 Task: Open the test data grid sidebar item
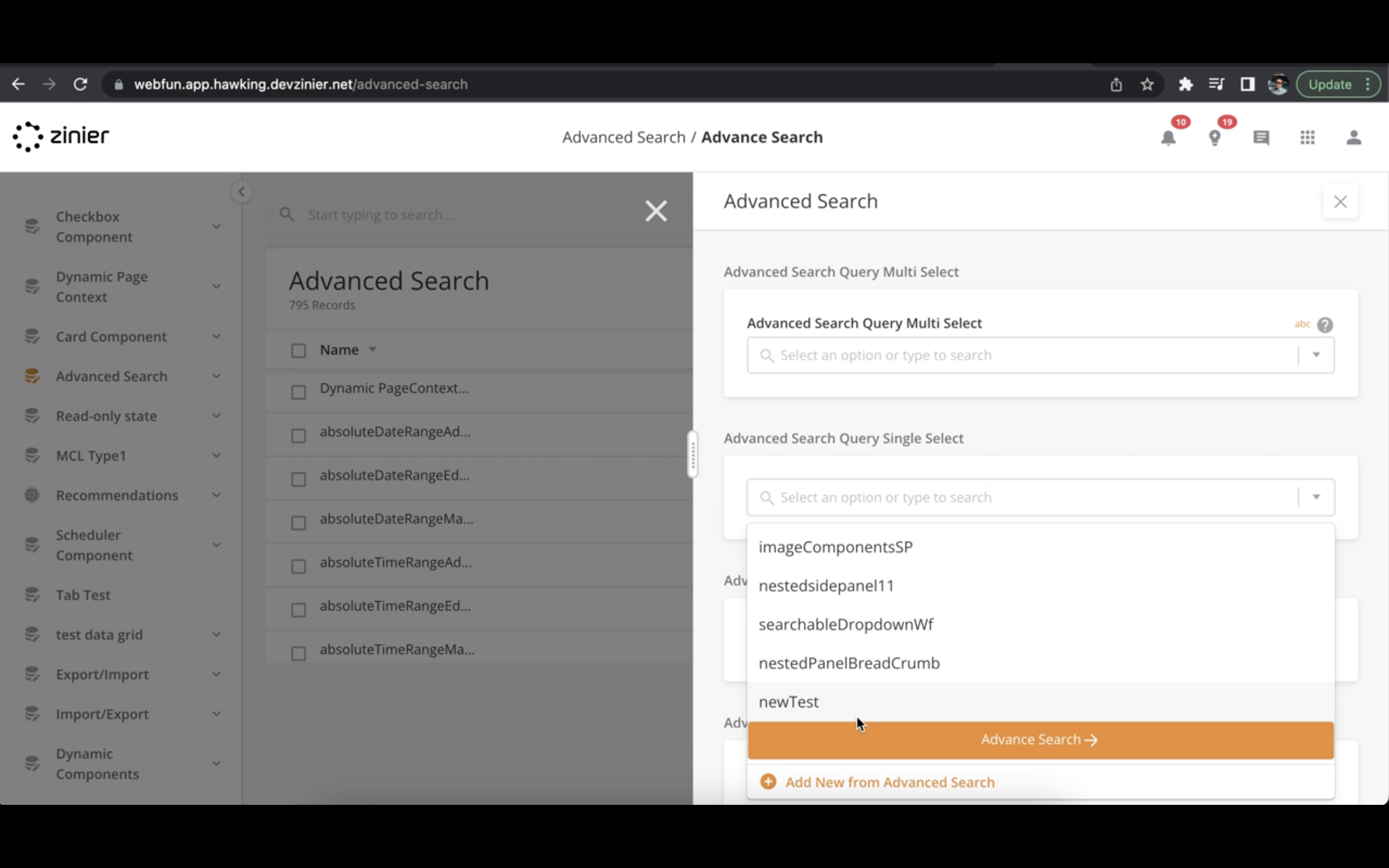tap(123, 634)
